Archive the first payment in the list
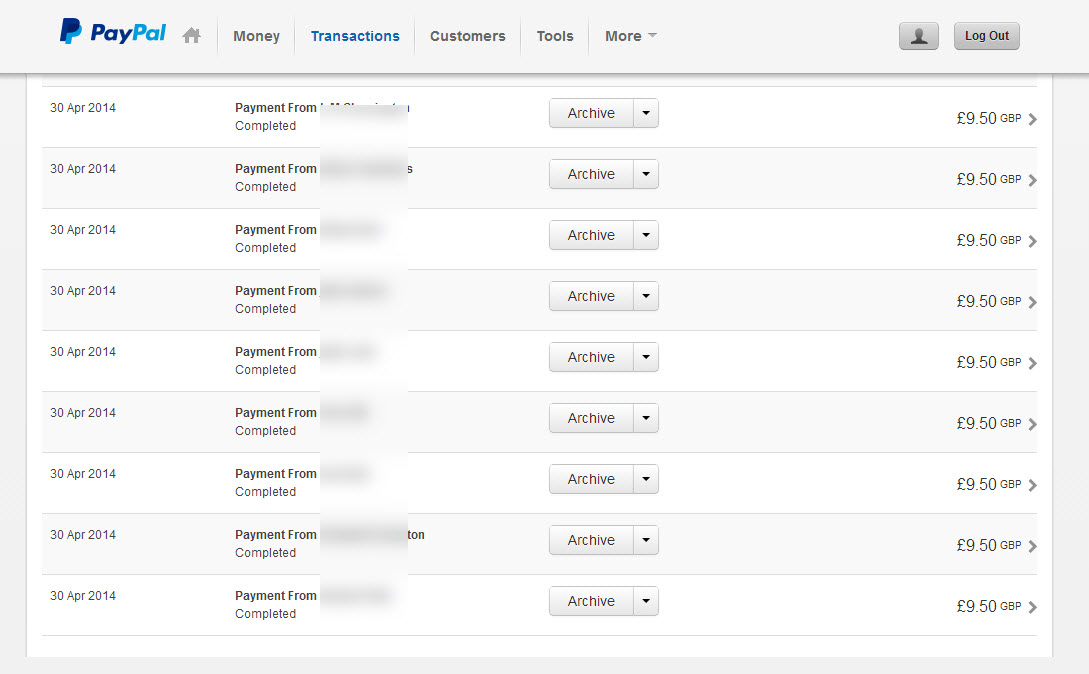The width and height of the screenshot is (1089, 674). [591, 114]
